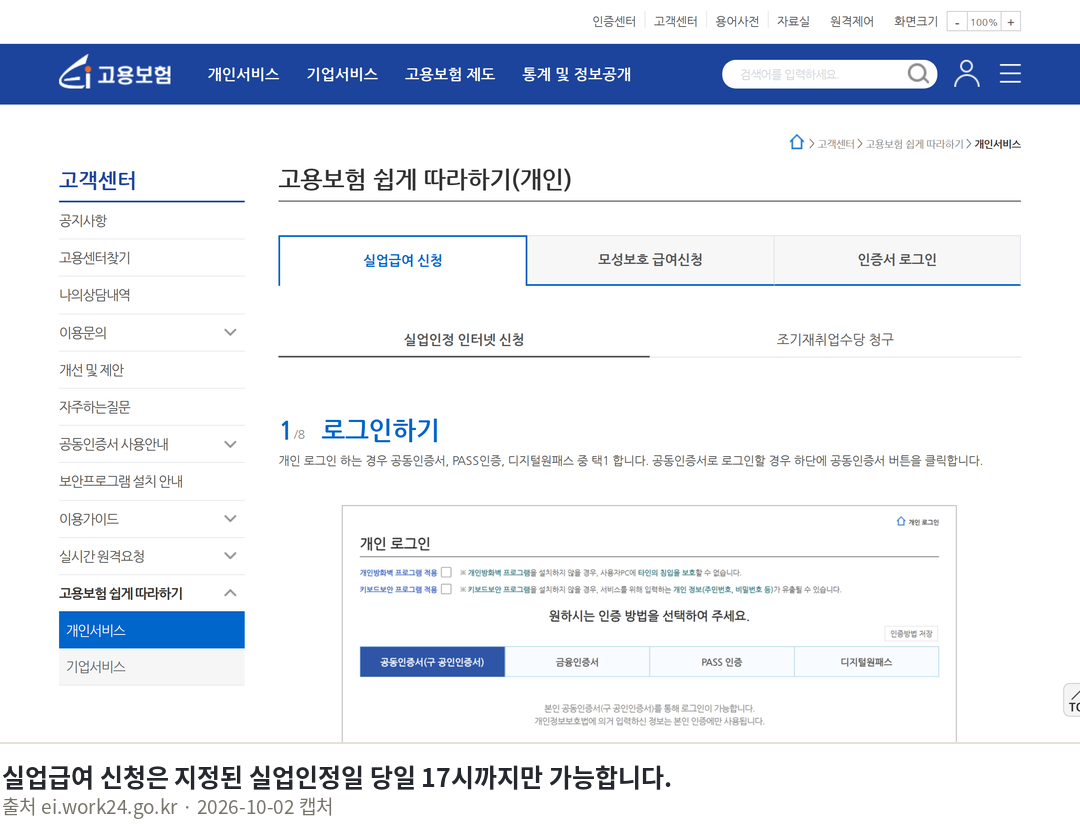Open 고용센터찾기 in sidebar
Screen dimensions: 1080x829
coord(152,258)
